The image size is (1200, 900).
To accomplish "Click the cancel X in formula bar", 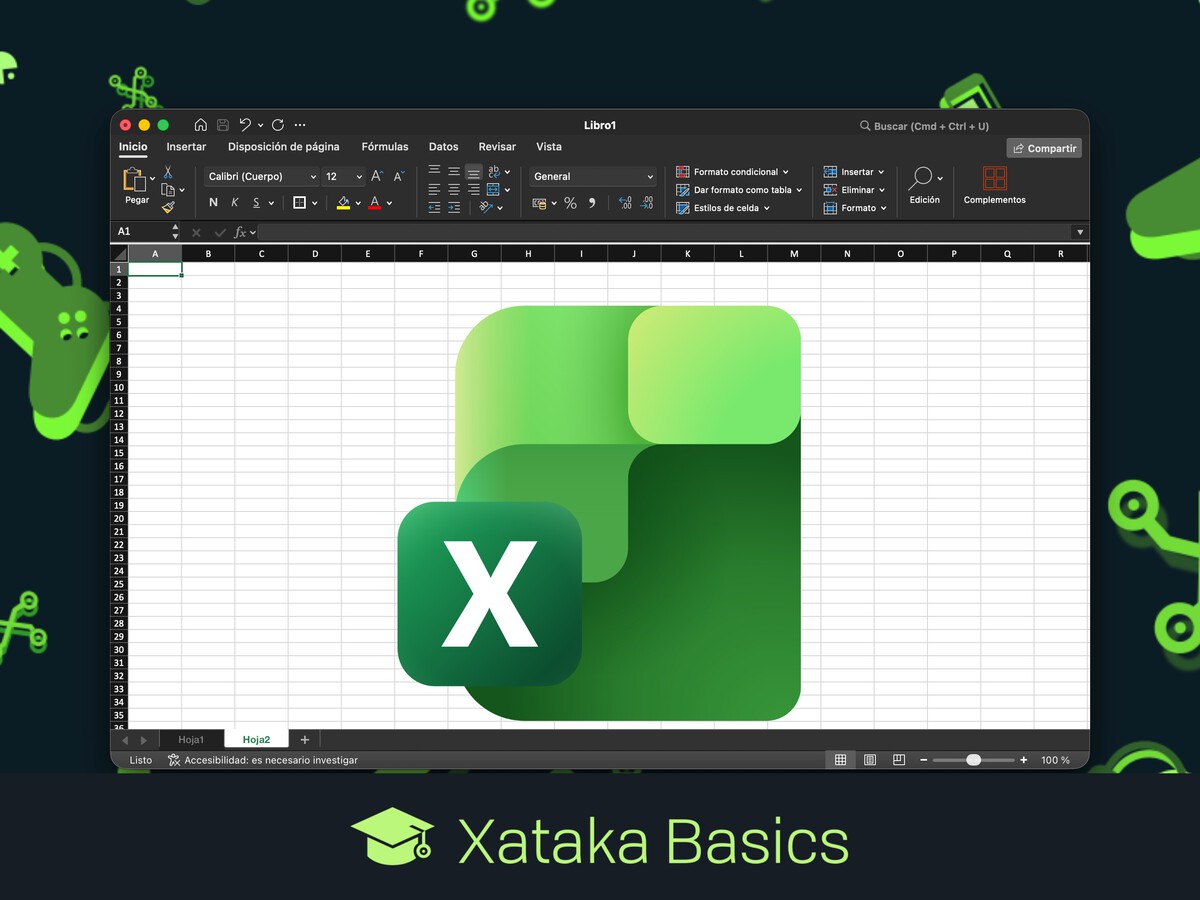I will [x=196, y=232].
